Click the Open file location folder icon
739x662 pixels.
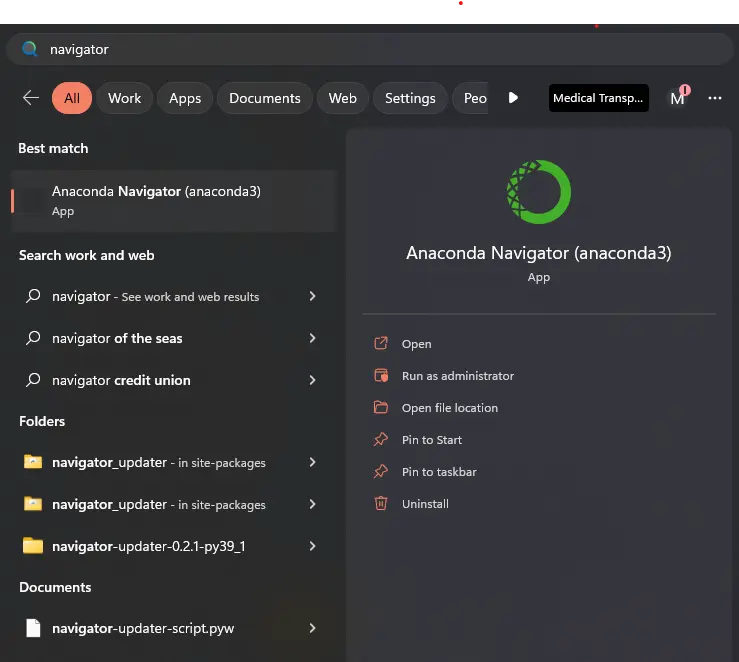click(x=381, y=407)
